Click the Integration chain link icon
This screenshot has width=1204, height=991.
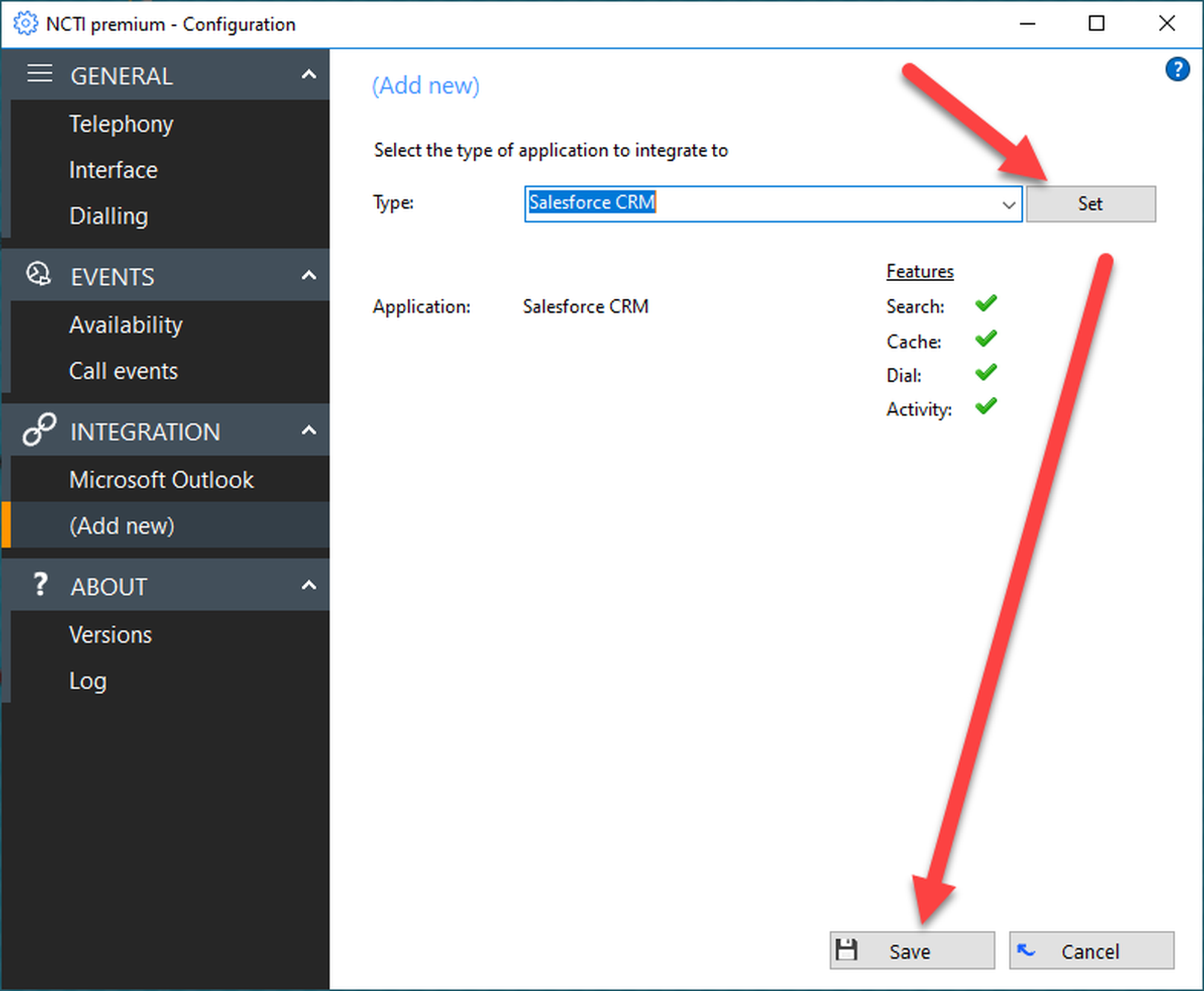click(x=39, y=429)
